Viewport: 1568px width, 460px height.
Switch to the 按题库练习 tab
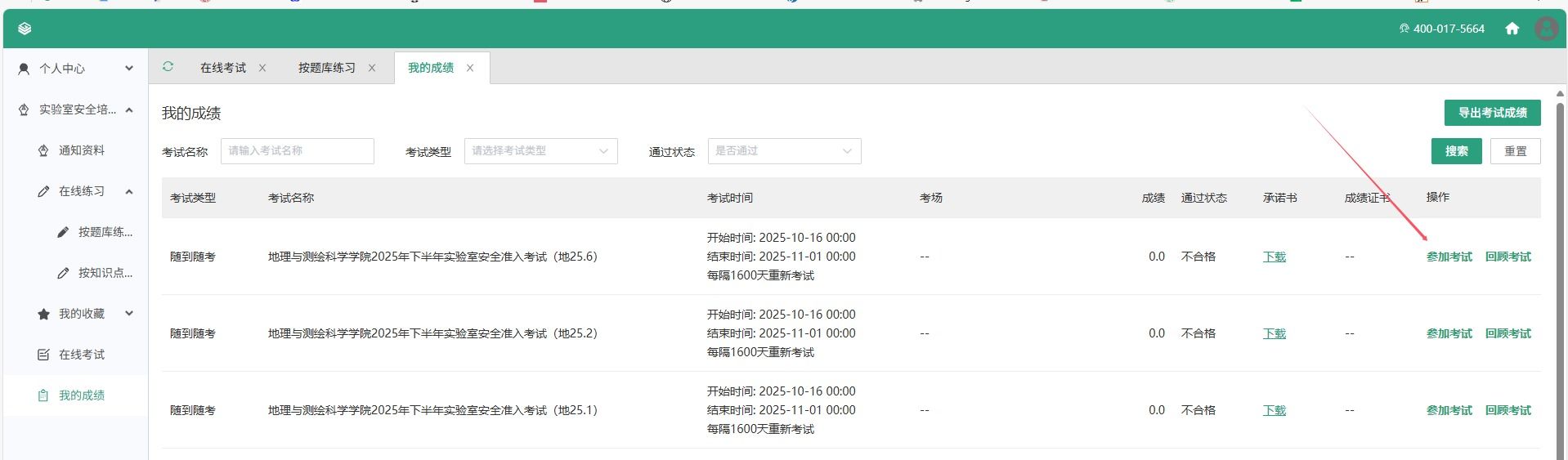pyautogui.click(x=326, y=68)
